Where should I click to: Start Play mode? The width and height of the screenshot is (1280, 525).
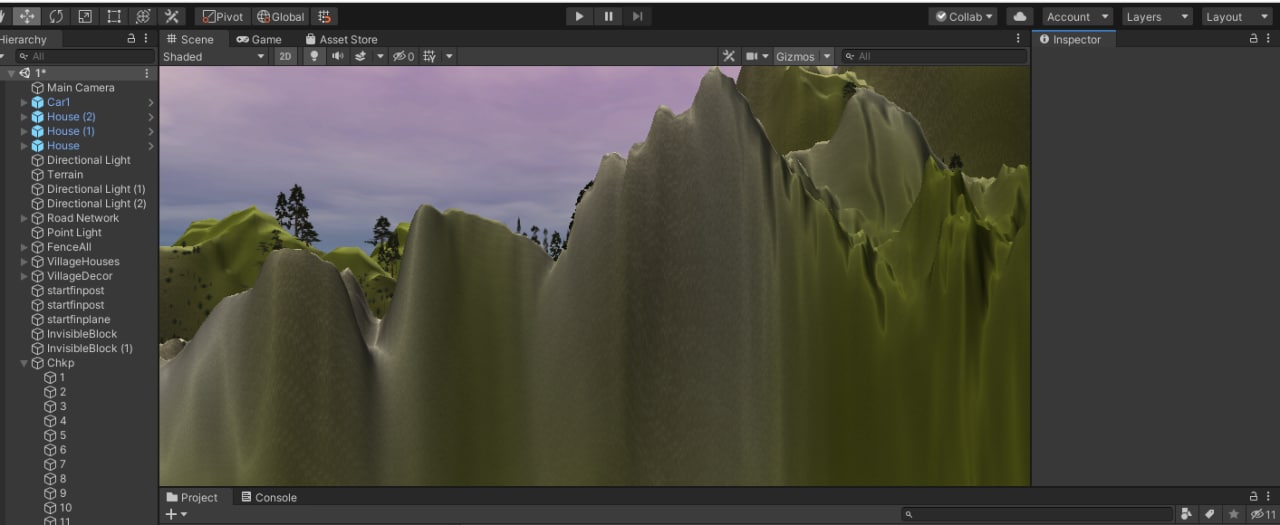coord(579,16)
